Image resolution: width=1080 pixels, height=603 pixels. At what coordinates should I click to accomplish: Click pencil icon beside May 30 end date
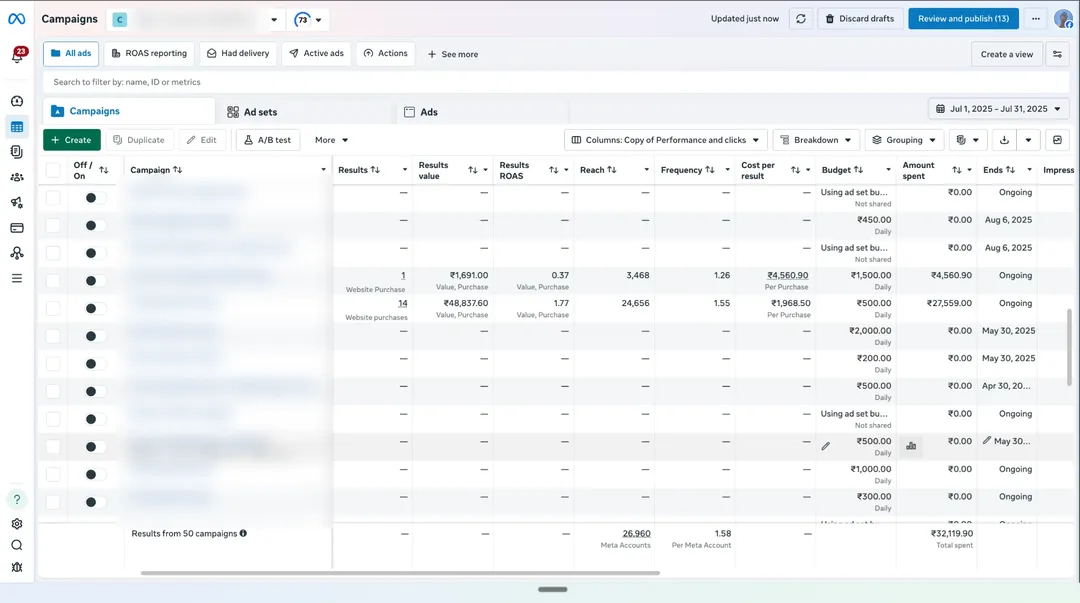[x=987, y=440]
